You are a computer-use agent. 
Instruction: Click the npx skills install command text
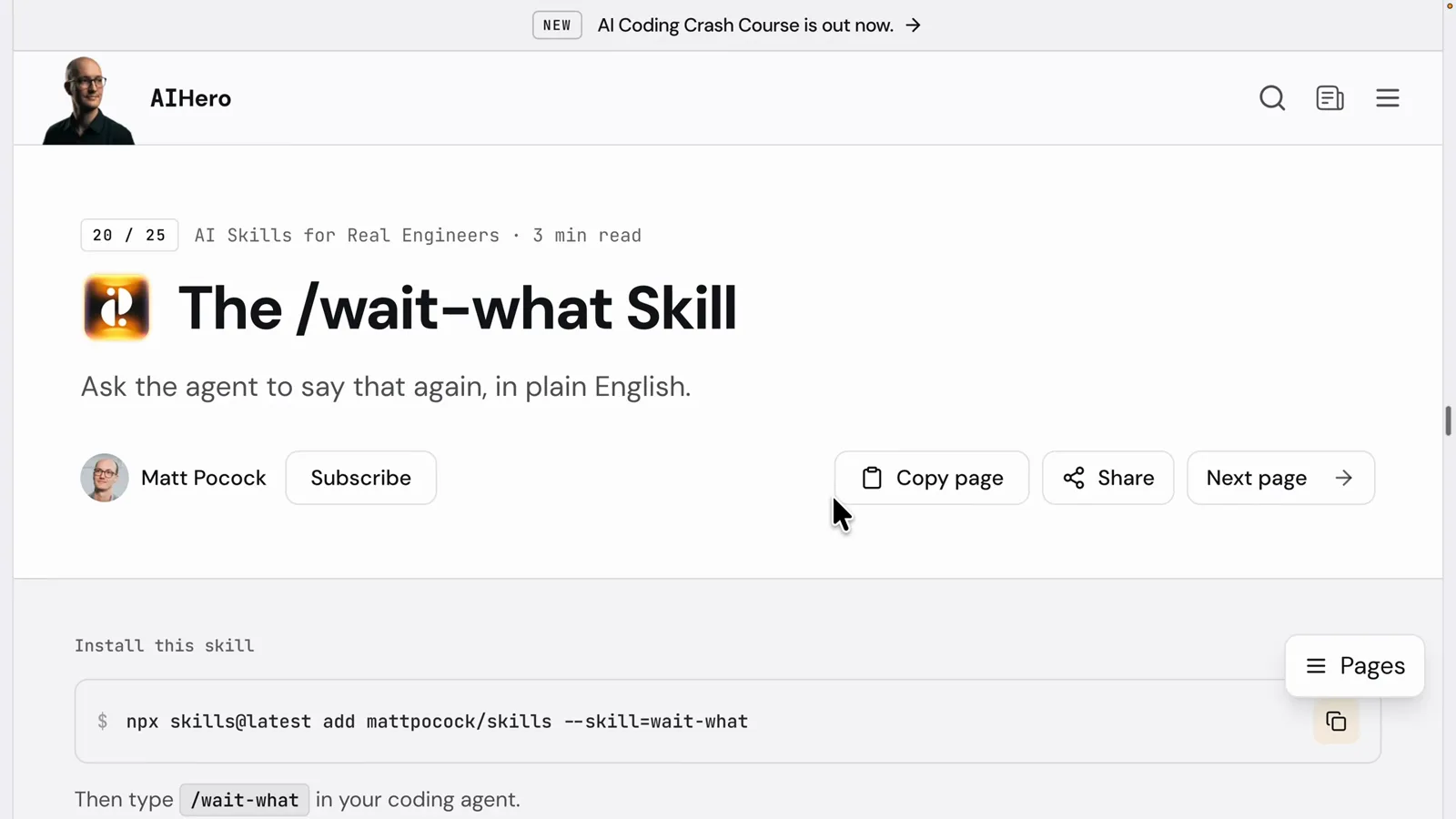(437, 722)
